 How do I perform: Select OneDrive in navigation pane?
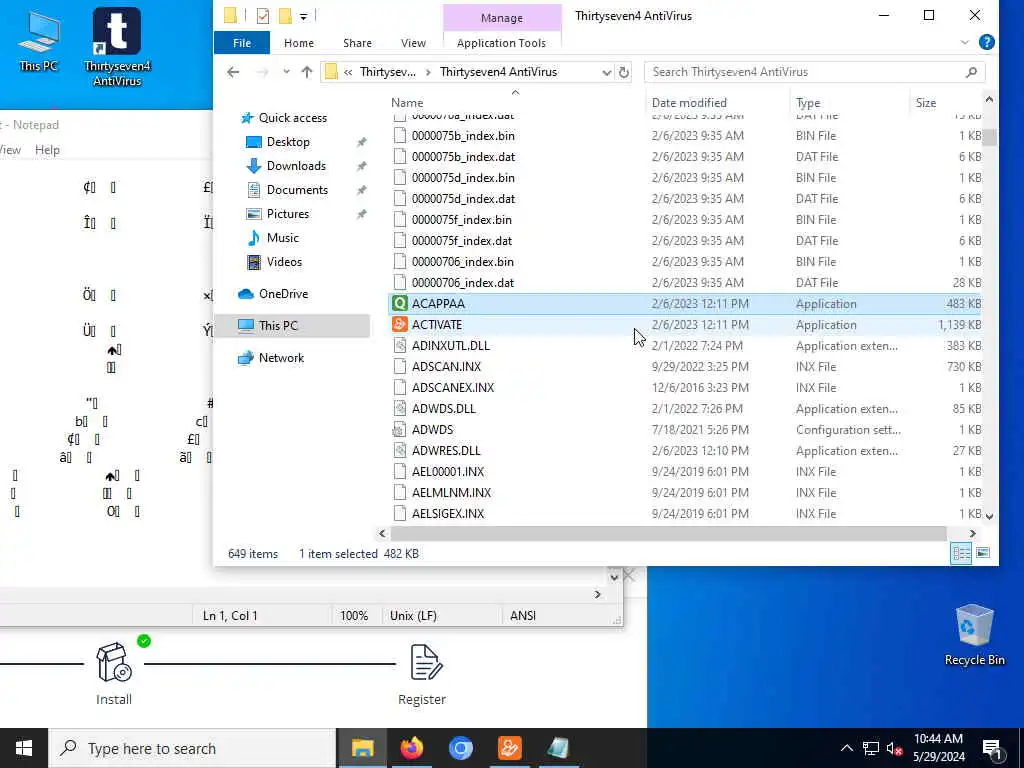(283, 294)
